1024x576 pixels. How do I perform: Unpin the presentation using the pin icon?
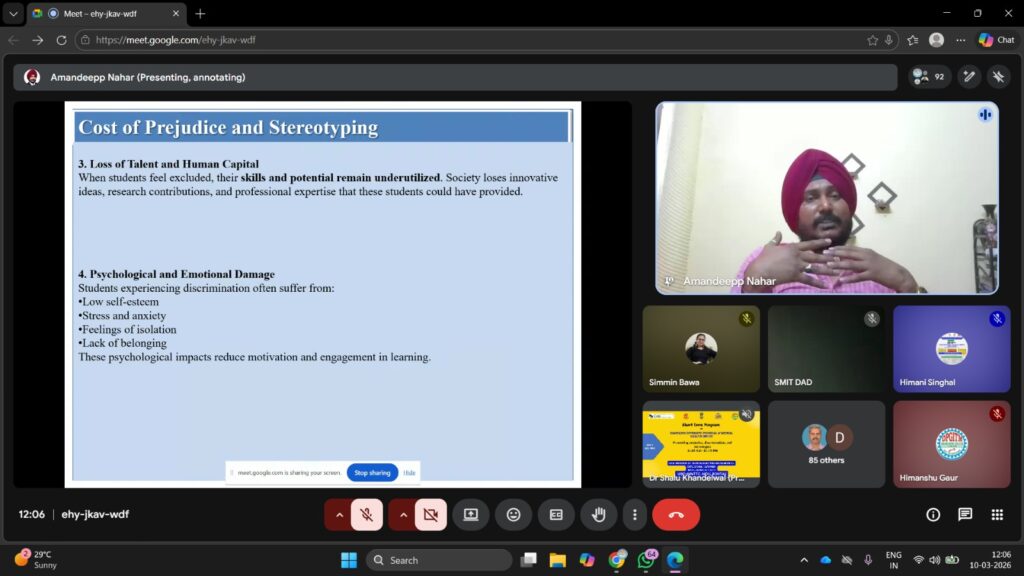pos(998,76)
